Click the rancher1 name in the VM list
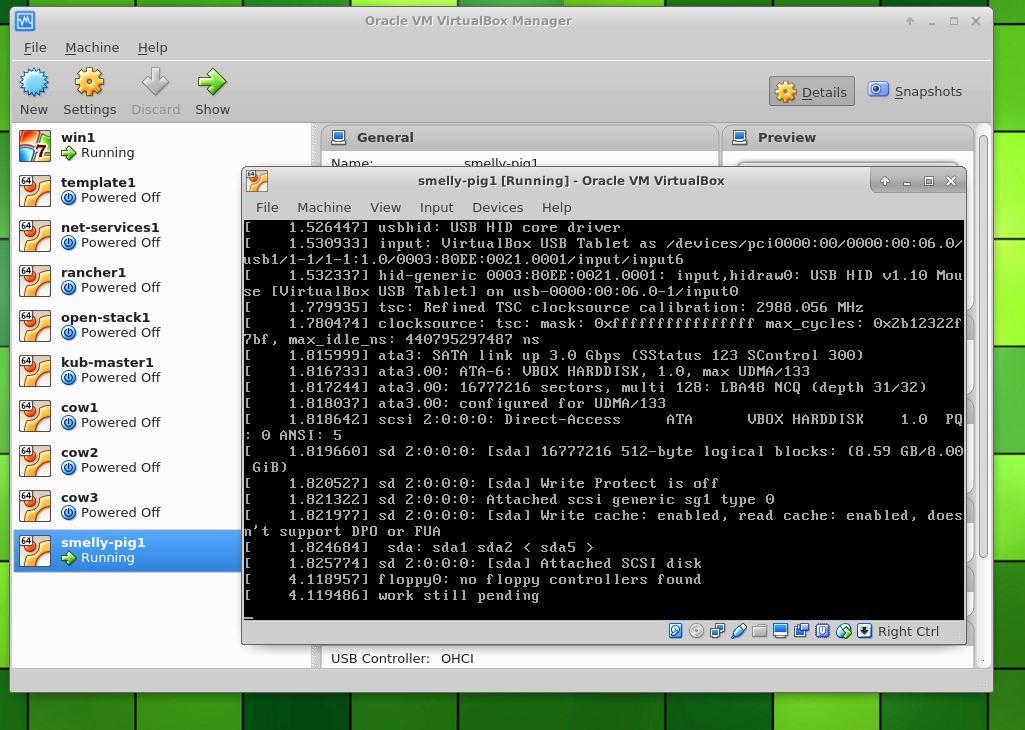 tap(93, 273)
